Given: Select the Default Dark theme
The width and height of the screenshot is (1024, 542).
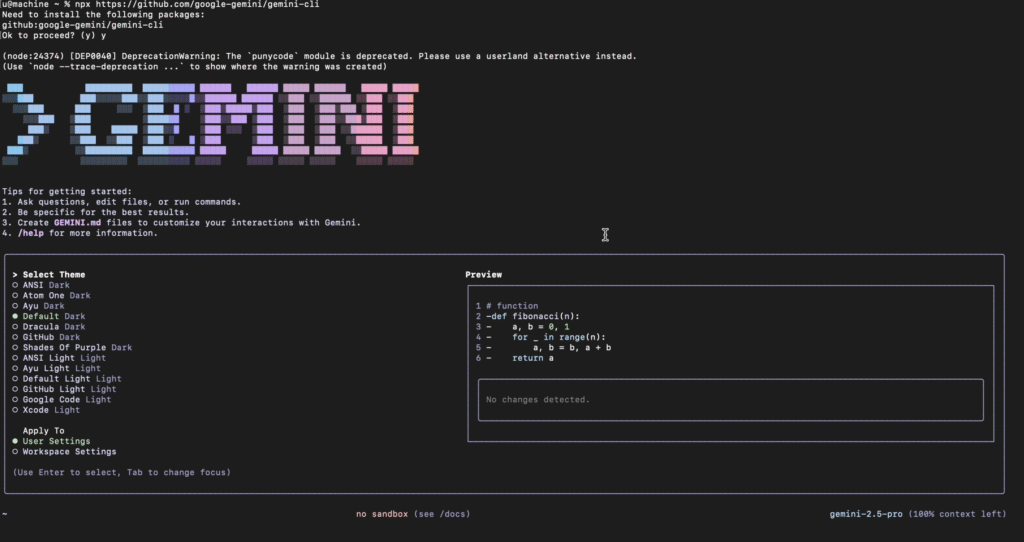Looking at the screenshot, I should [x=48, y=317].
